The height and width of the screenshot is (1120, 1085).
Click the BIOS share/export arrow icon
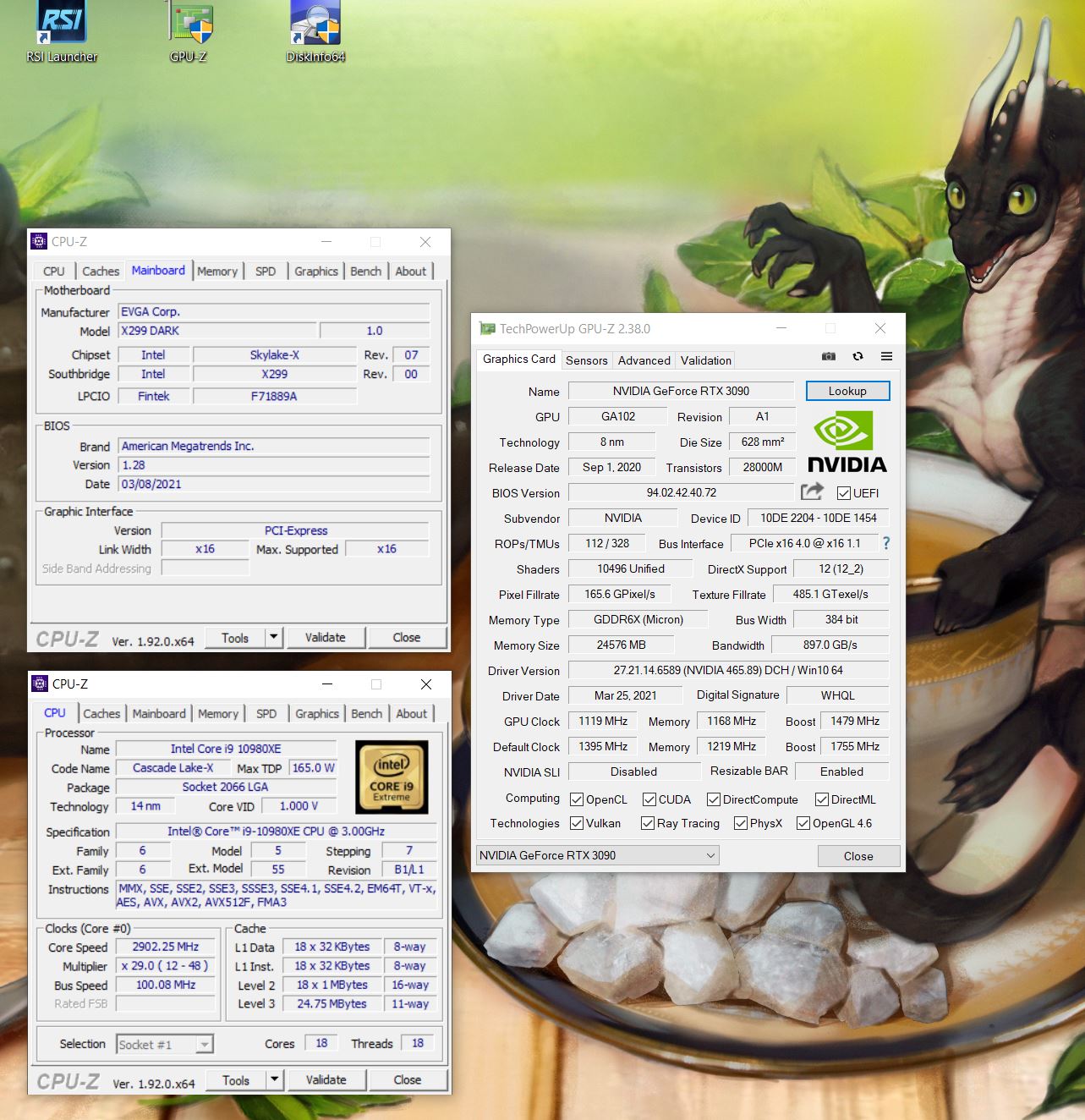pos(812,491)
